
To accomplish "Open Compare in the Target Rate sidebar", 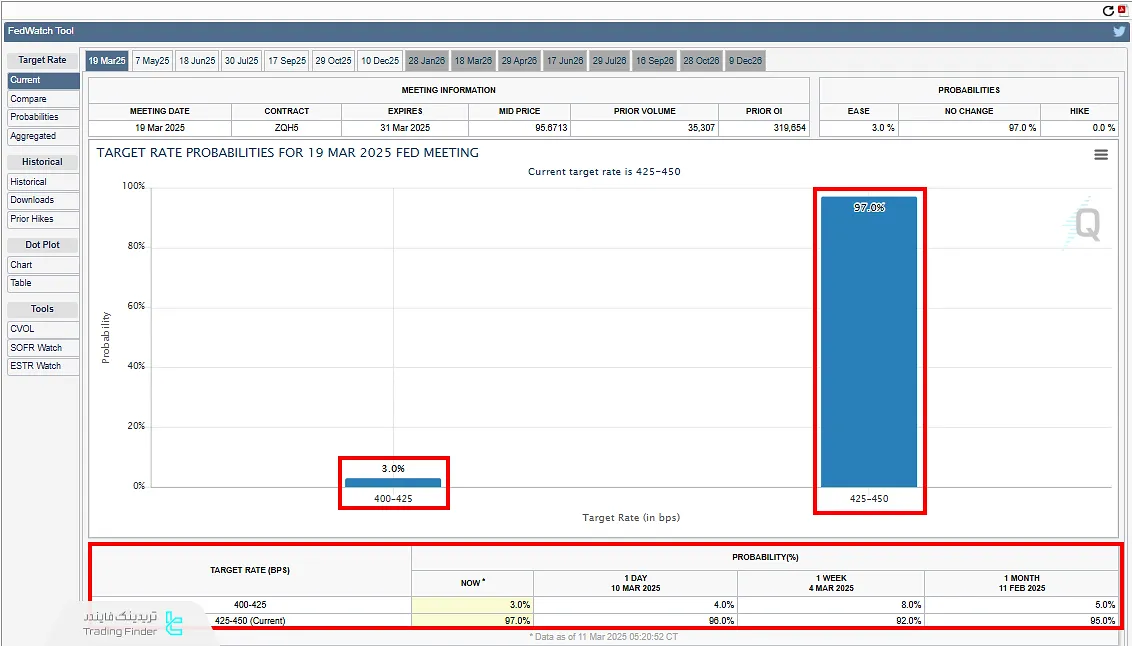I will 43,99.
